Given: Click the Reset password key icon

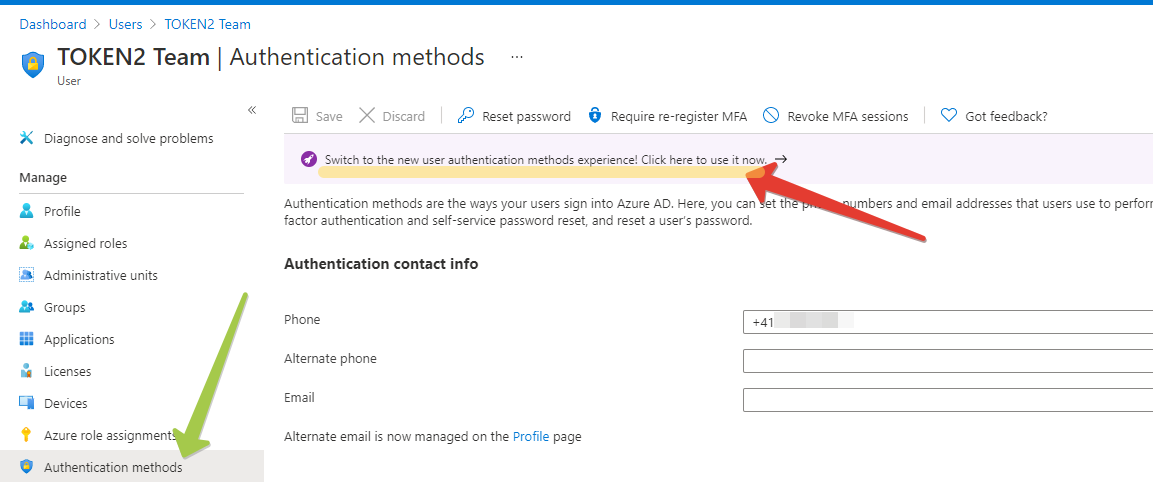Looking at the screenshot, I should [x=466, y=116].
